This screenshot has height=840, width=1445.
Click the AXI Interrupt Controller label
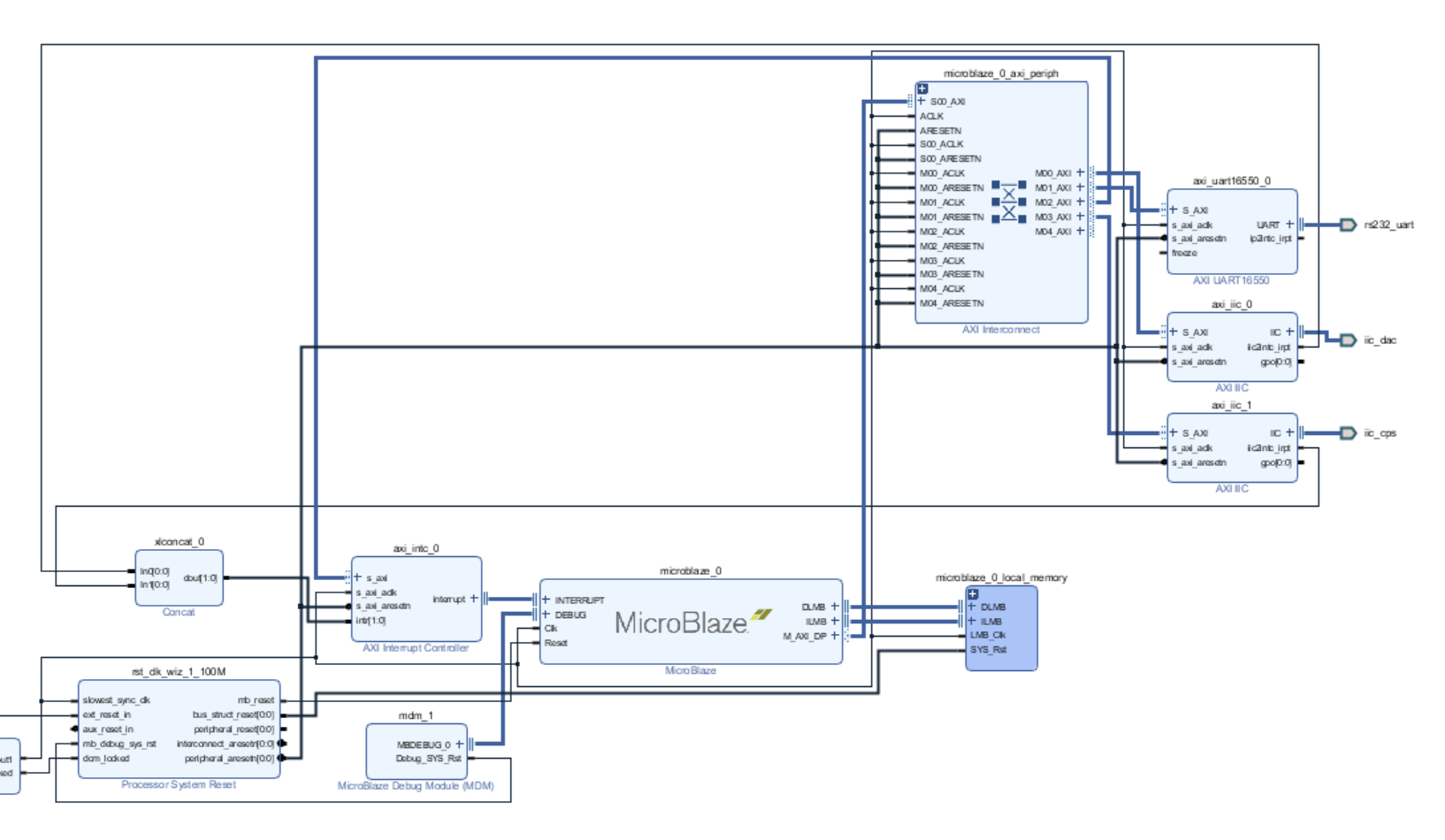click(x=416, y=648)
